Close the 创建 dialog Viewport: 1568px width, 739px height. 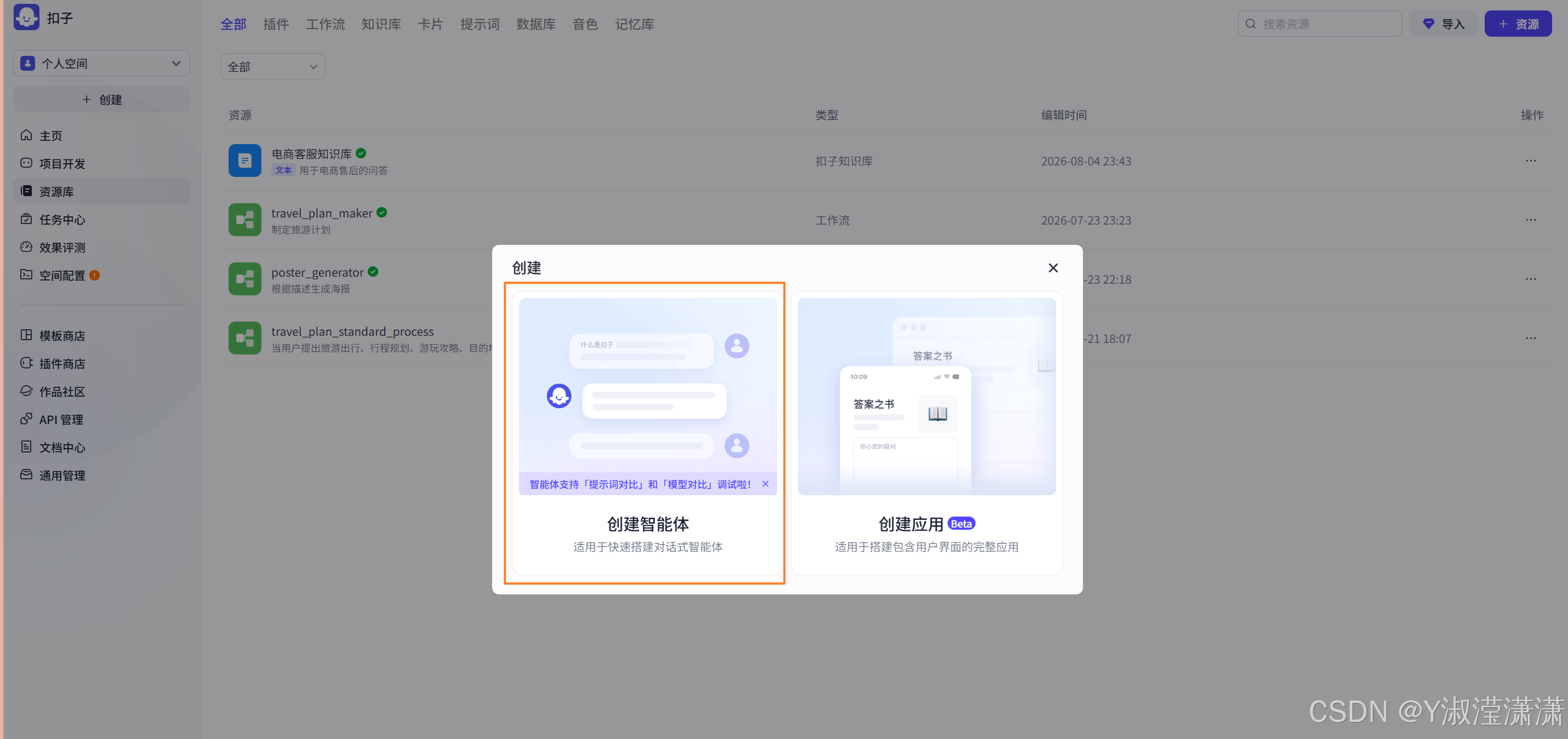(1053, 268)
